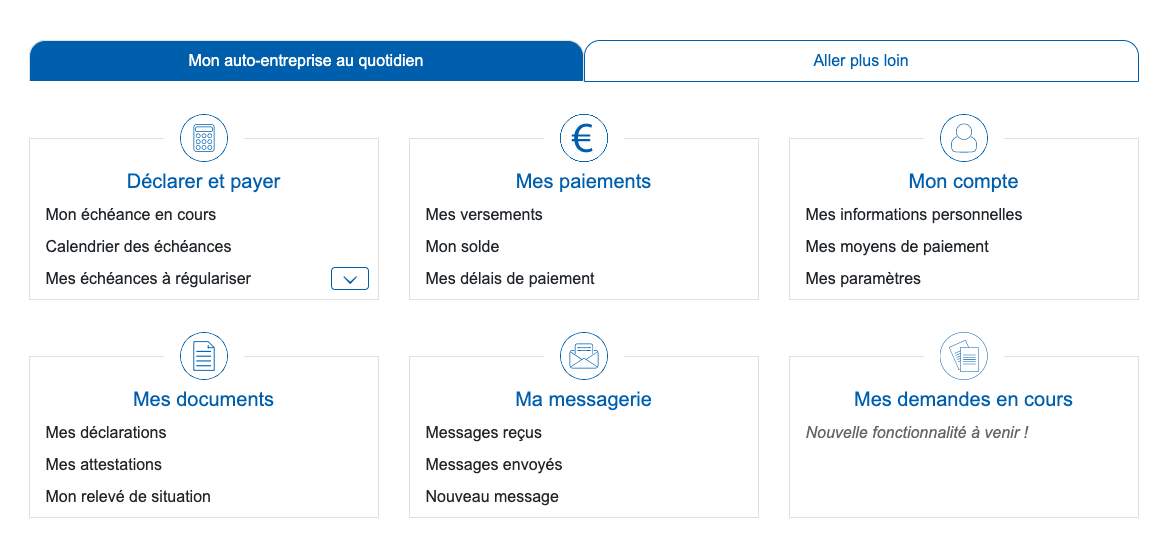The height and width of the screenshot is (539, 1166).
Task: Click the document icon above Mes documents
Action: click(204, 356)
